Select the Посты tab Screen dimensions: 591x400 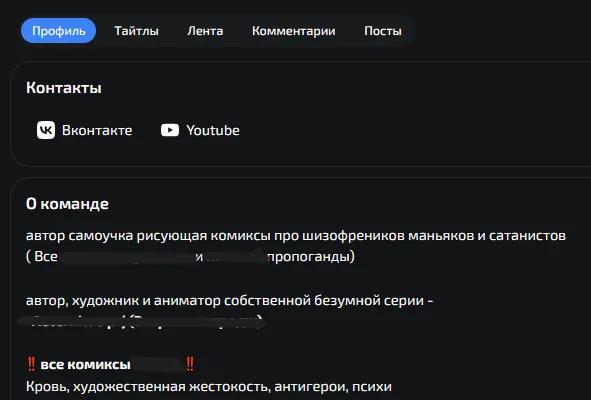(383, 31)
